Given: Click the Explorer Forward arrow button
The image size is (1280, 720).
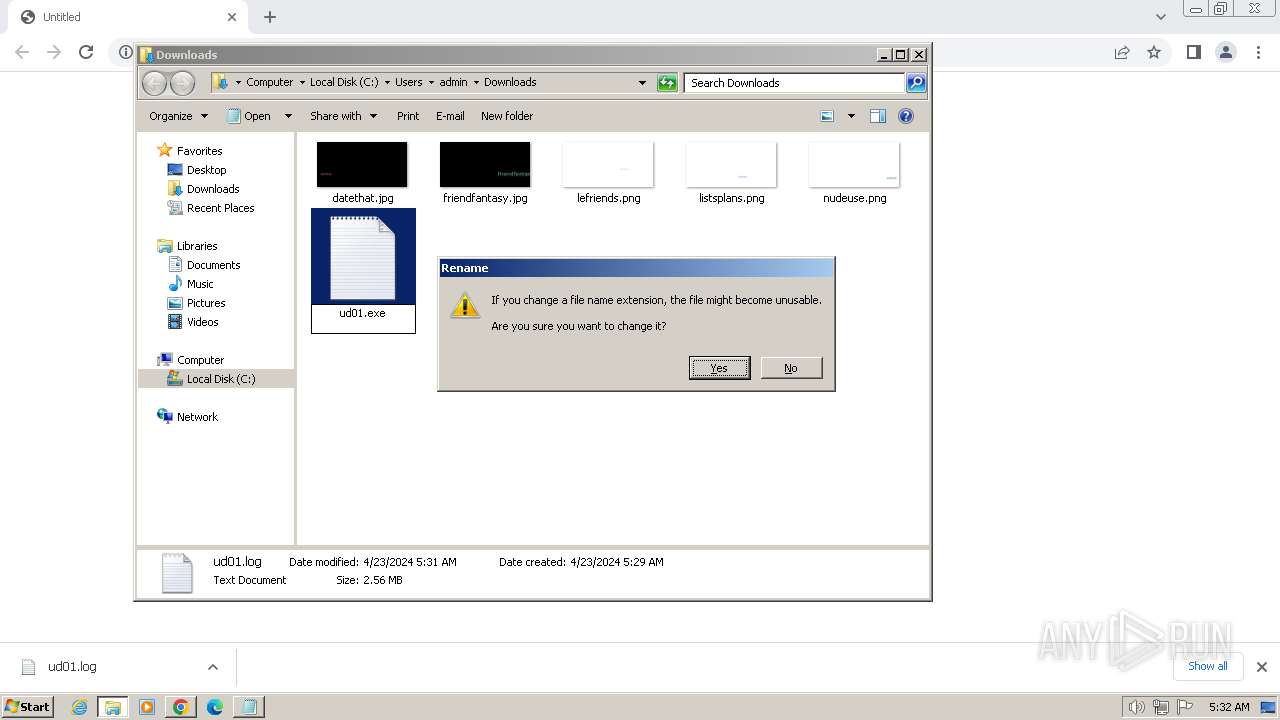Looking at the screenshot, I should (182, 83).
